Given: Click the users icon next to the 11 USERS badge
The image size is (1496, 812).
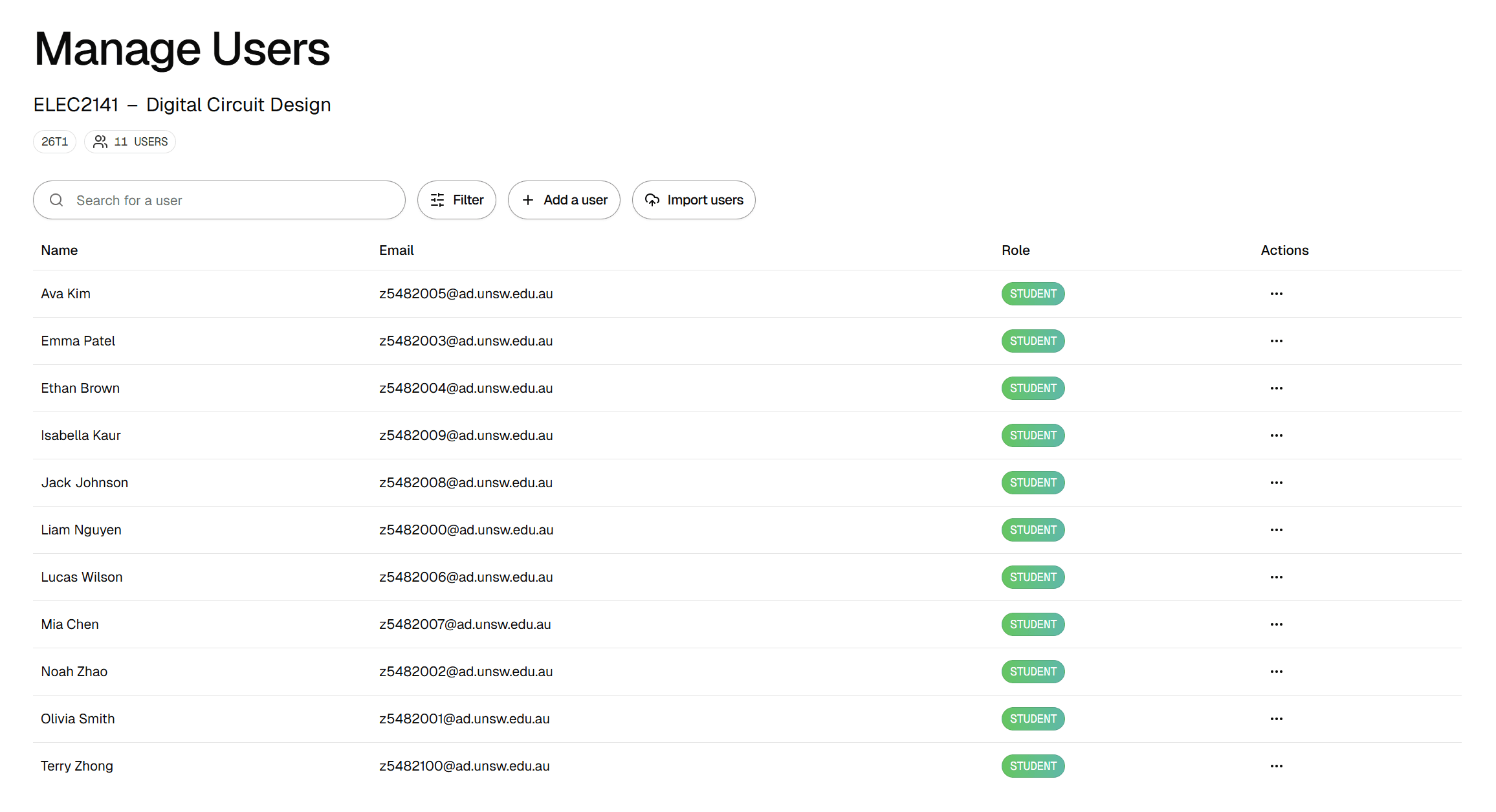Looking at the screenshot, I should 101,141.
